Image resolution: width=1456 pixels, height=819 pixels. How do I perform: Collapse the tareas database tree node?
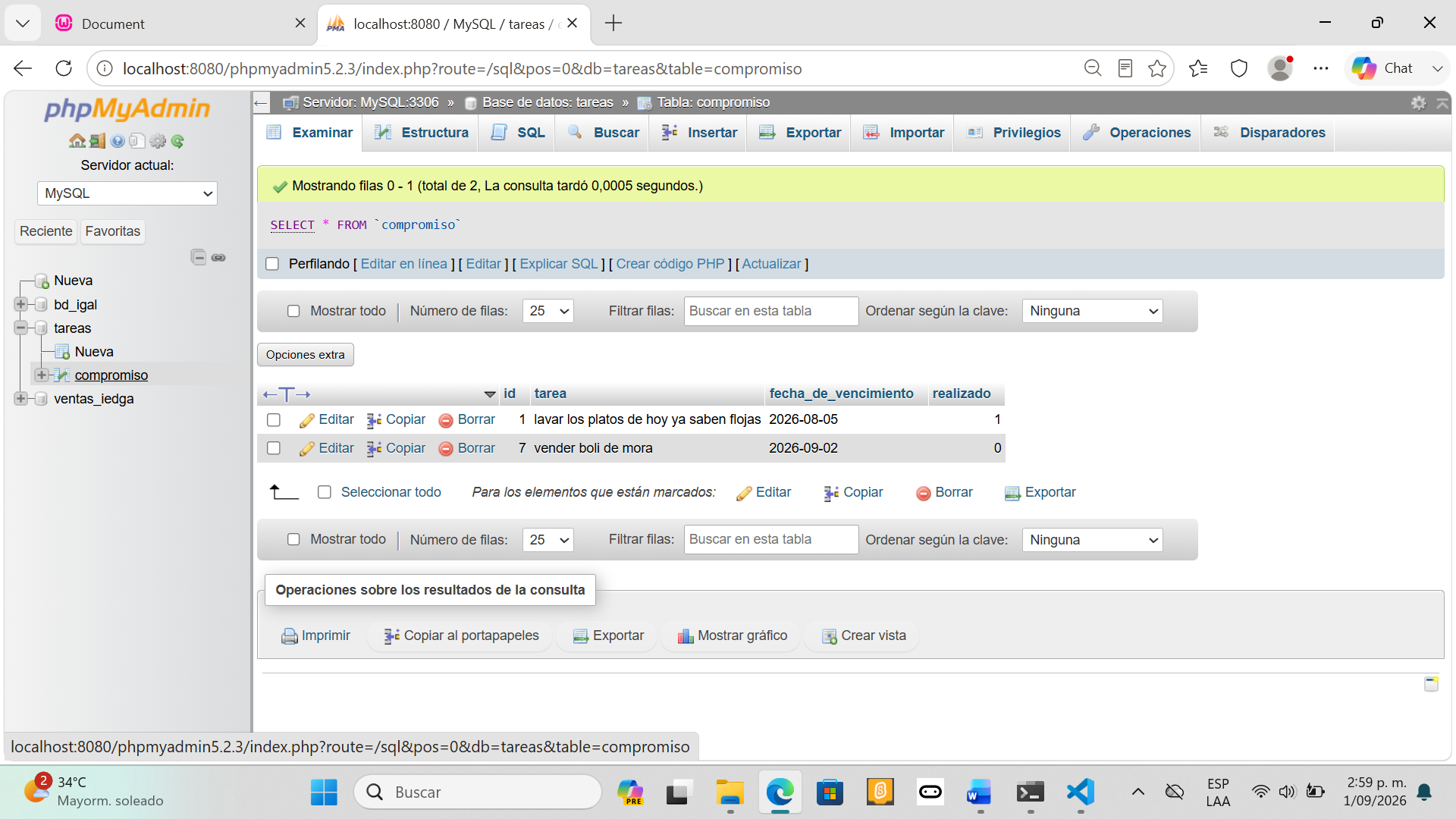pos(20,328)
